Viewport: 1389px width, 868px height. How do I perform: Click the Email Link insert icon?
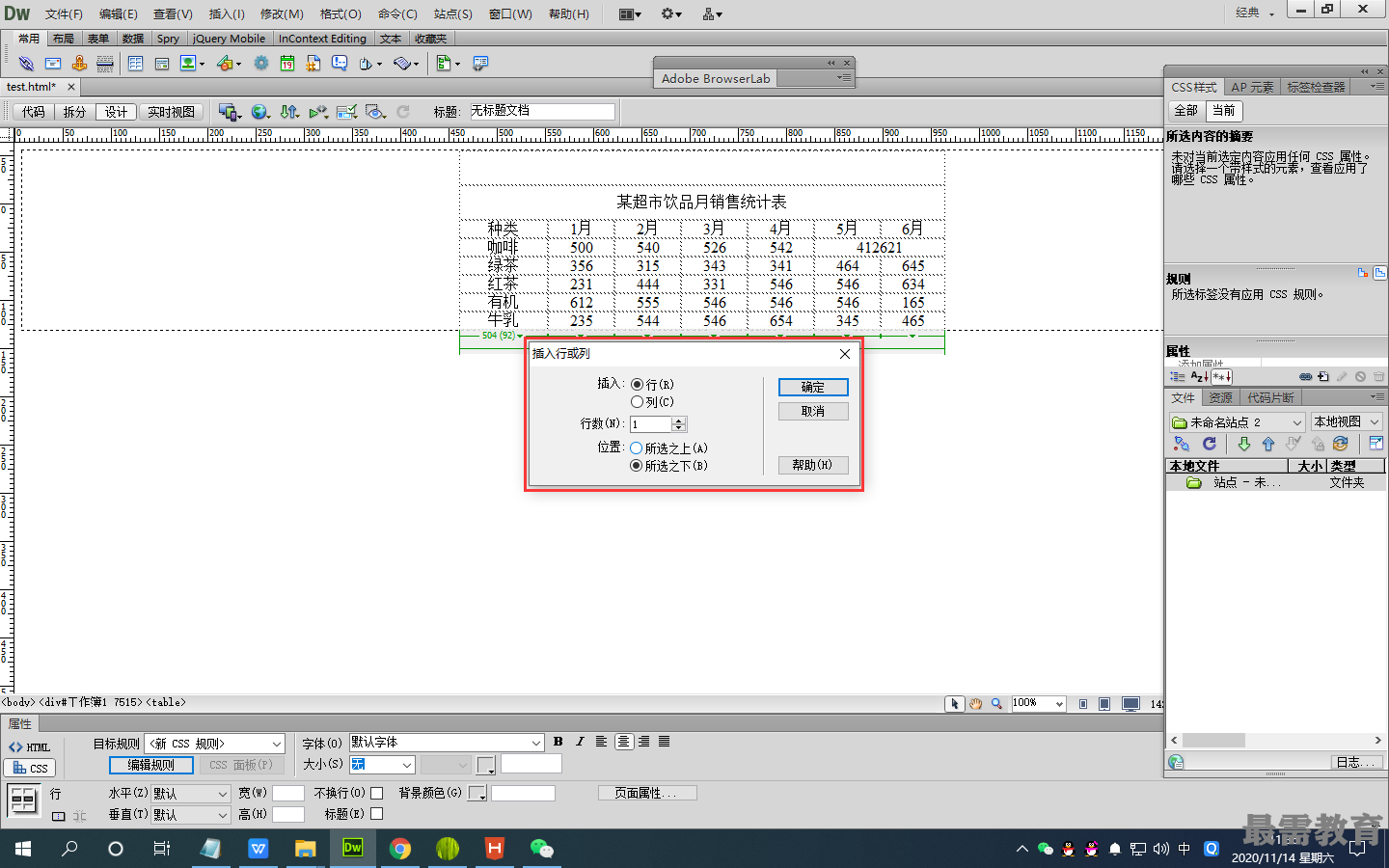53,63
